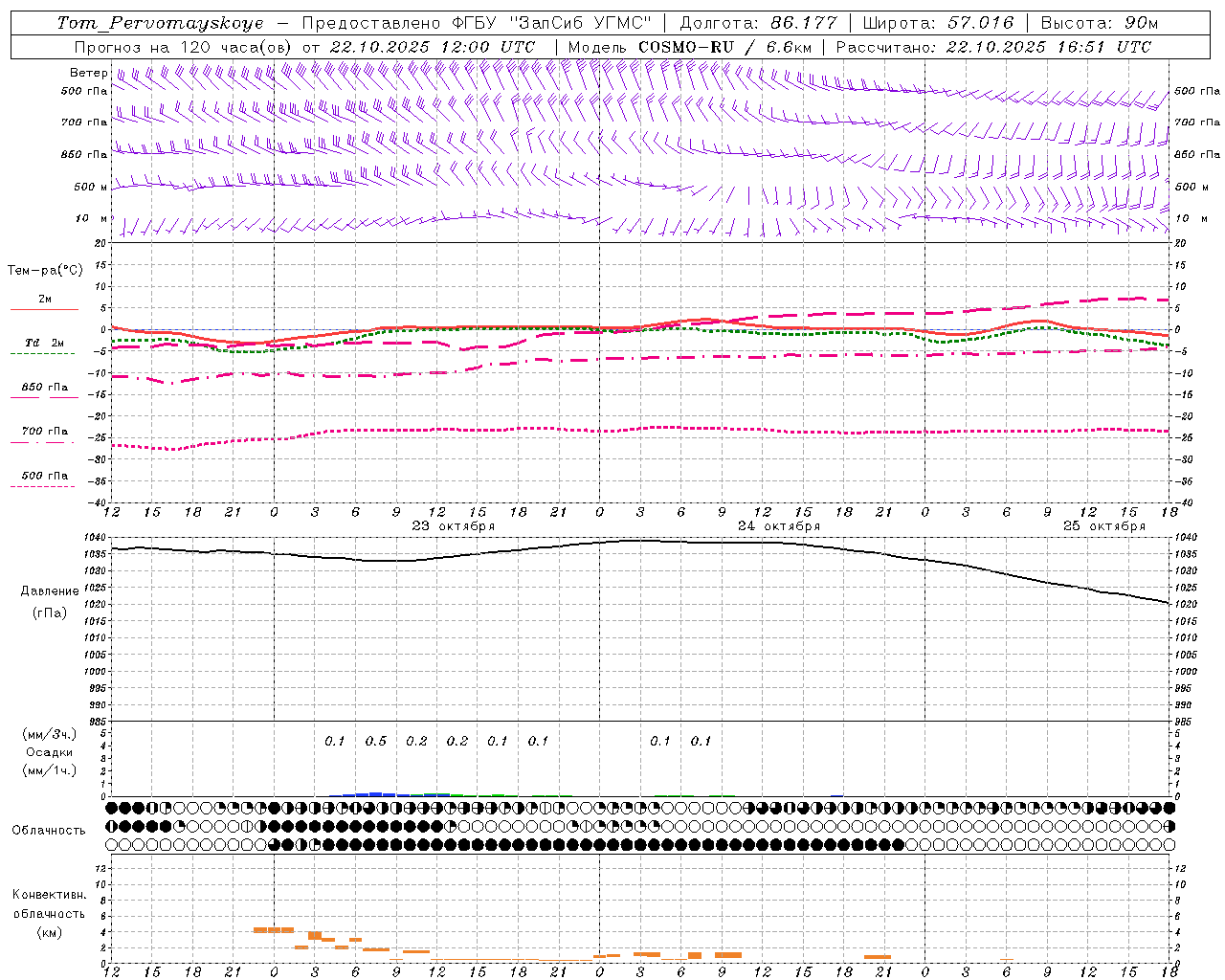Click the '10 м' wind level label on left
This screenshot has width=1225, height=980.
click(x=91, y=219)
